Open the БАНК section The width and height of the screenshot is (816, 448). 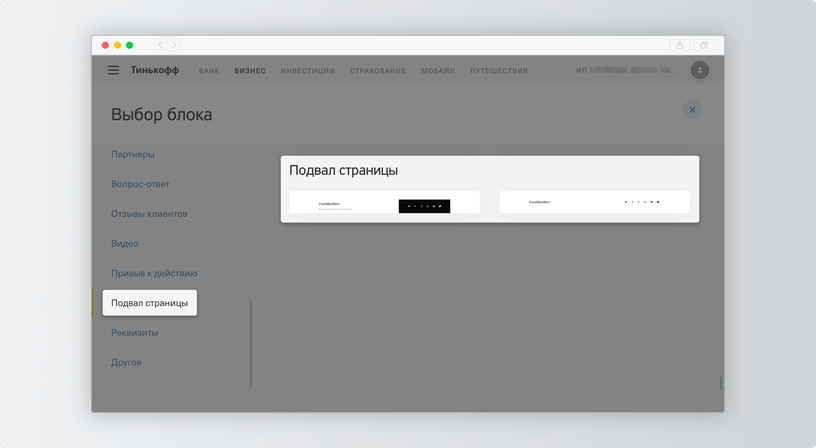[x=209, y=71]
